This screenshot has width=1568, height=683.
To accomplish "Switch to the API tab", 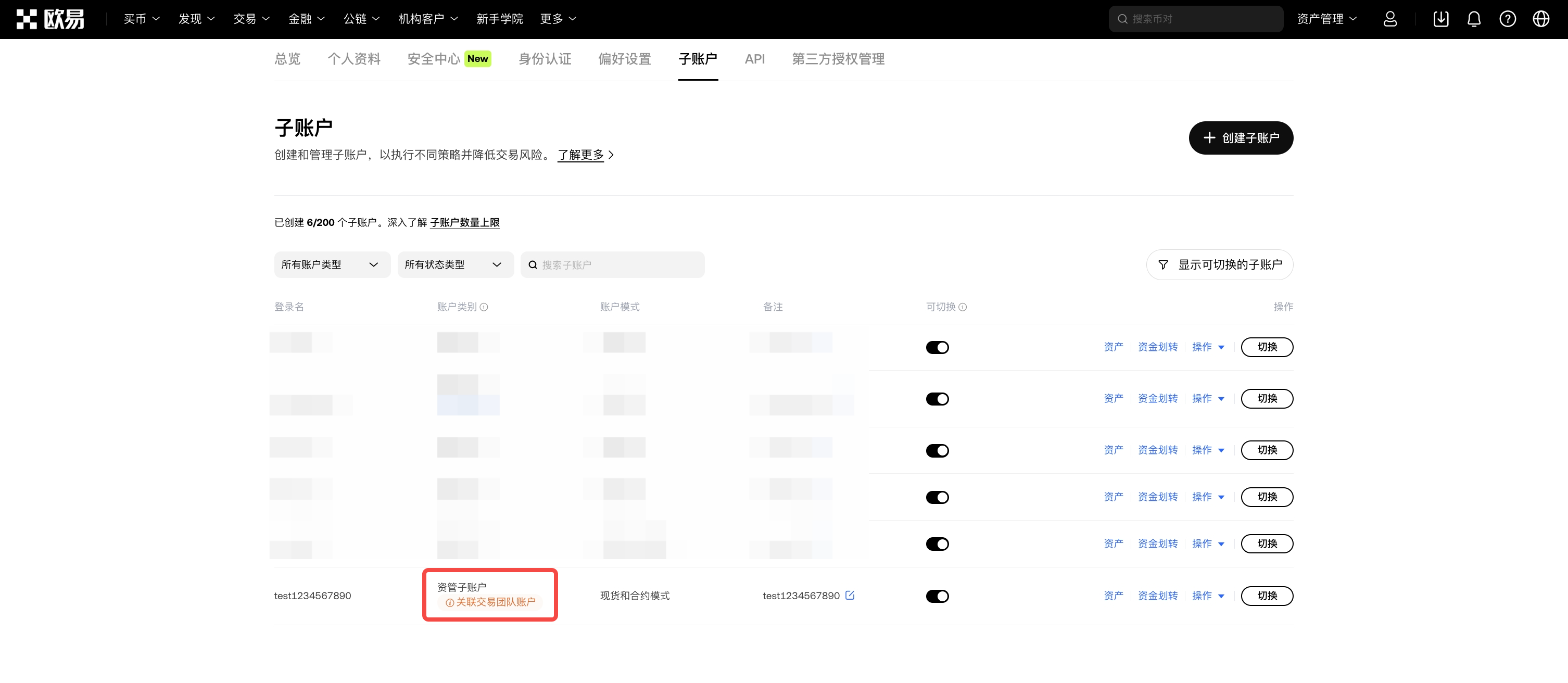I will click(754, 59).
